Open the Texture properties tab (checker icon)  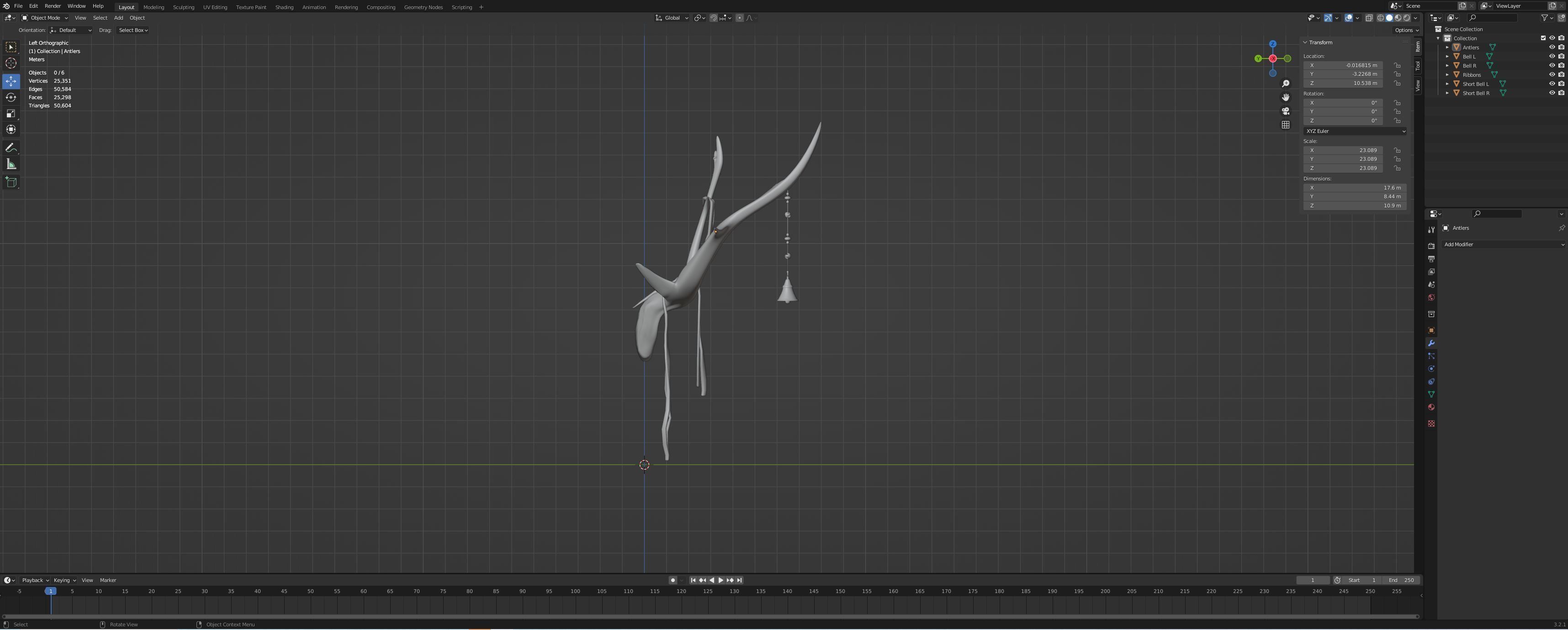click(x=1431, y=424)
